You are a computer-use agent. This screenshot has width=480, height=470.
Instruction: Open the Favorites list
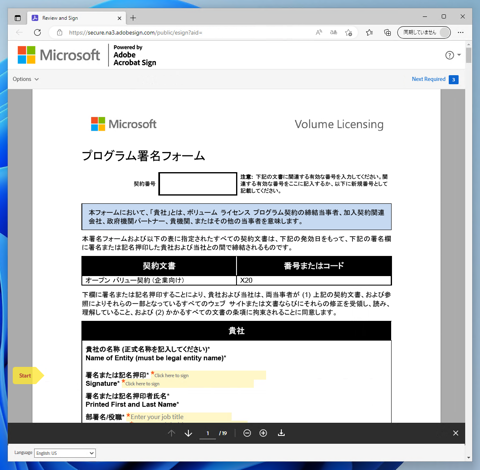(x=369, y=33)
